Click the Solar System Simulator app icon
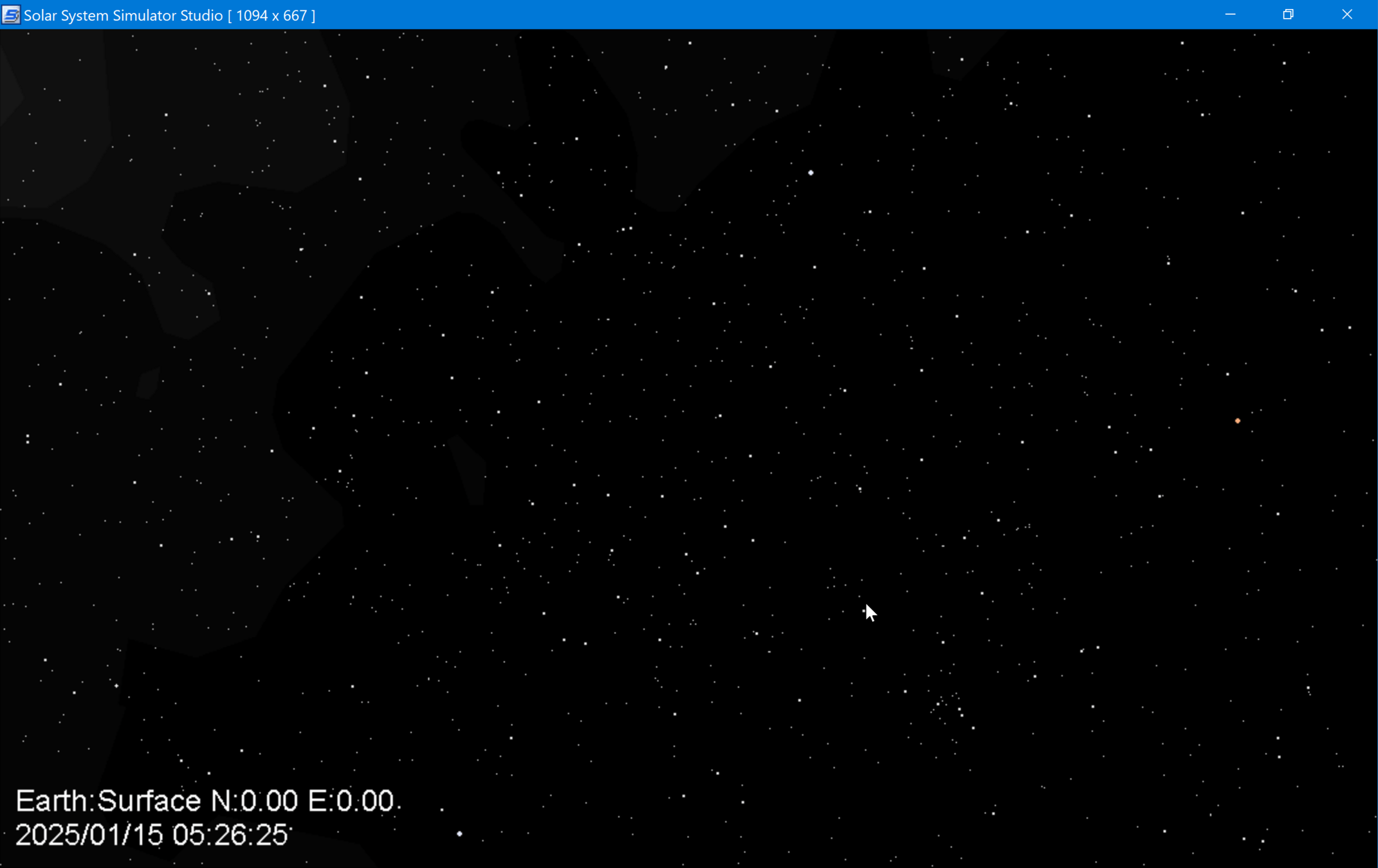1378x868 pixels. pyautogui.click(x=10, y=15)
